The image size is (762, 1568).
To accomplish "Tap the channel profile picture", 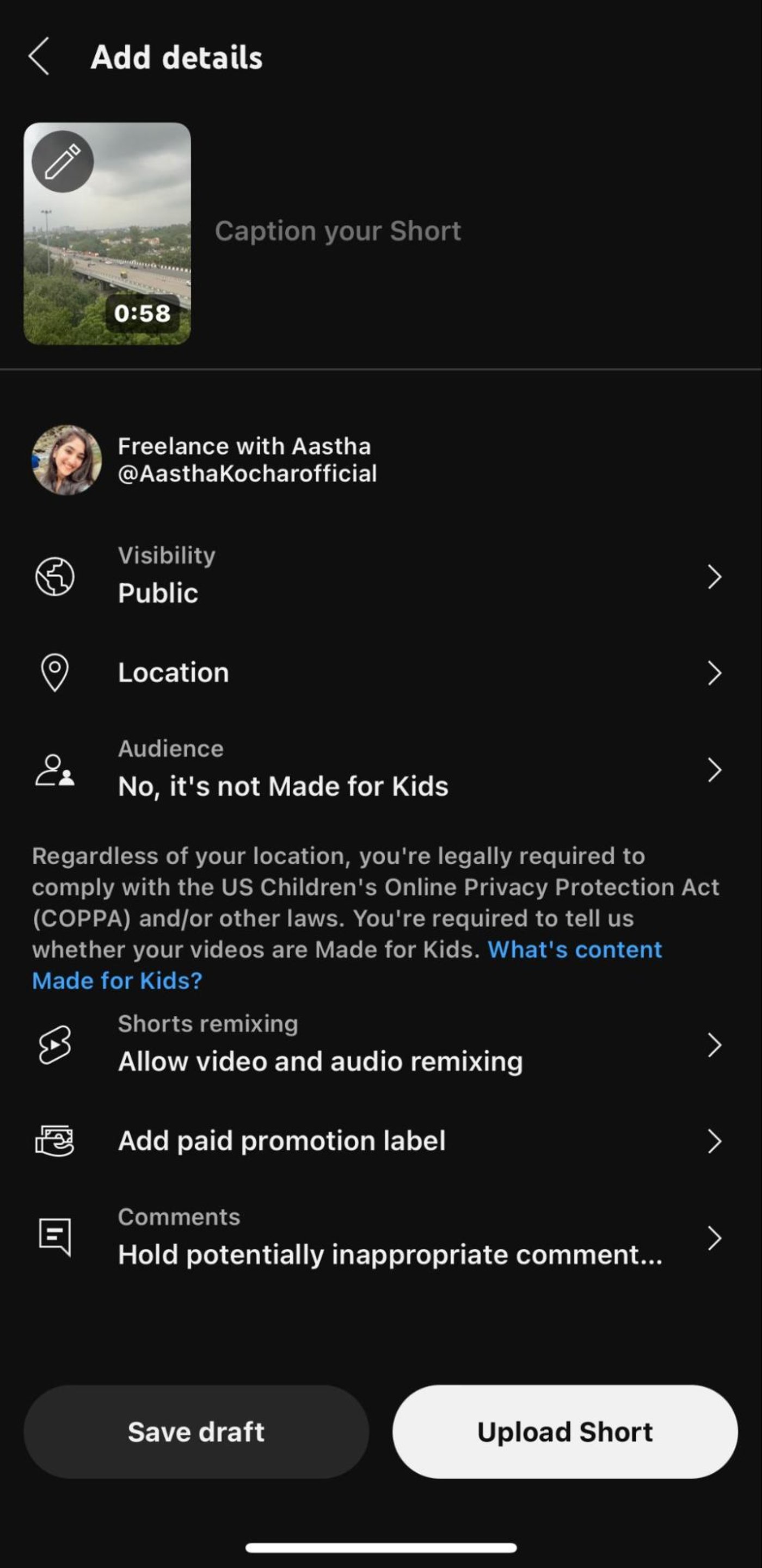I will click(x=67, y=460).
